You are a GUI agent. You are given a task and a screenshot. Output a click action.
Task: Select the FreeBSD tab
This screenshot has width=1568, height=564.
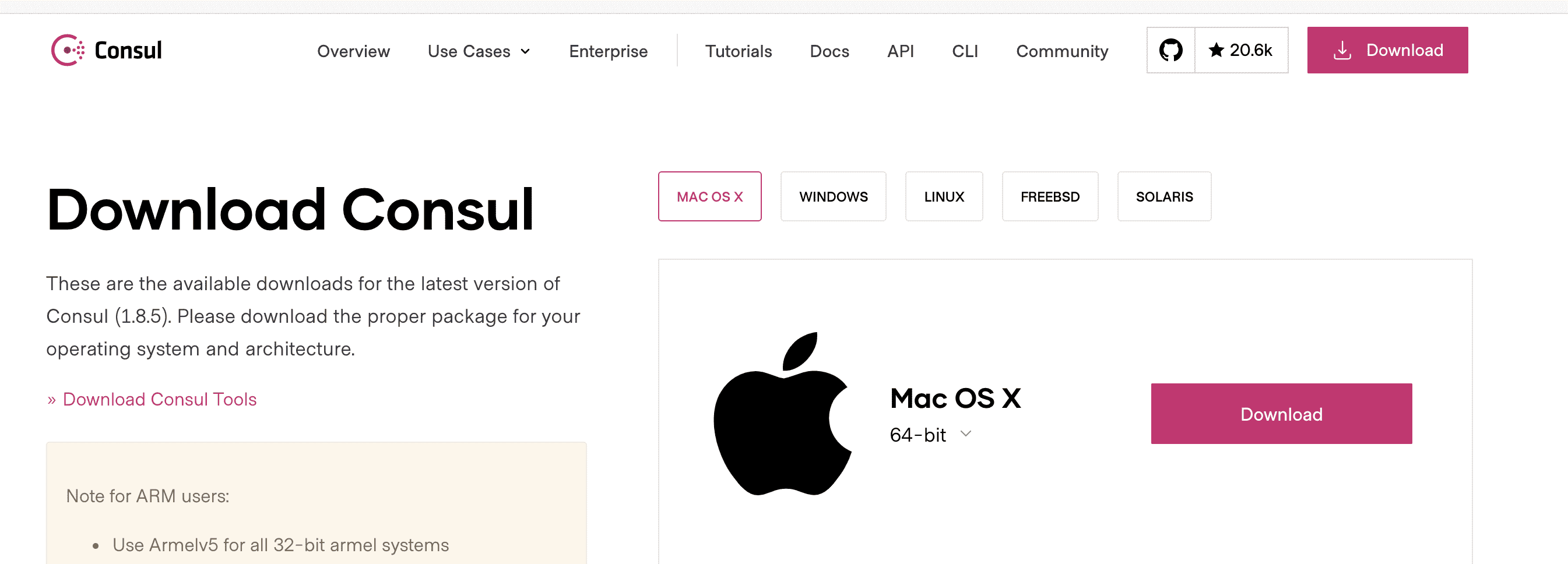pos(1049,196)
